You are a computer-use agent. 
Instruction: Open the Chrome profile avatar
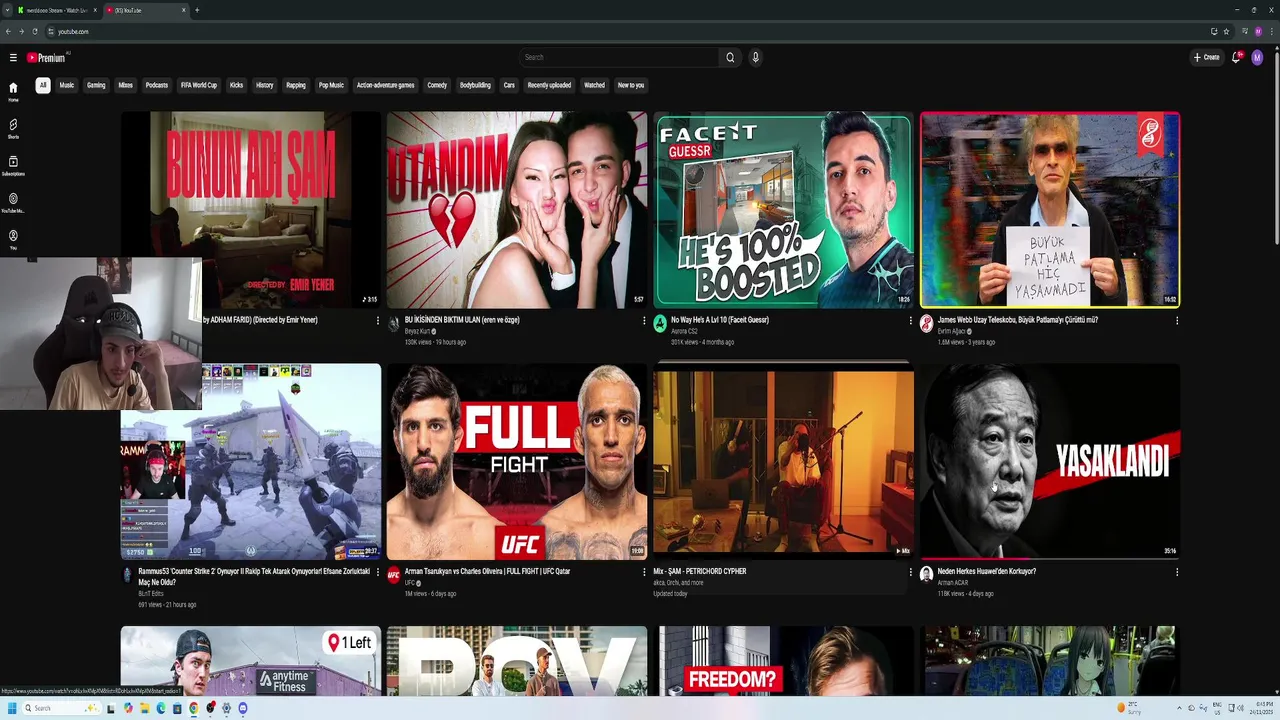pyautogui.click(x=1258, y=31)
